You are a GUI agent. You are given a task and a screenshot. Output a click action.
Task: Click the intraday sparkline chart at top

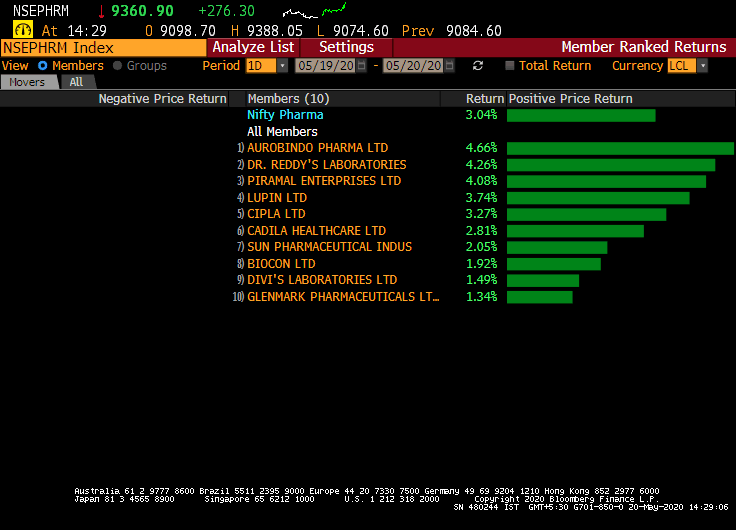tap(318, 12)
